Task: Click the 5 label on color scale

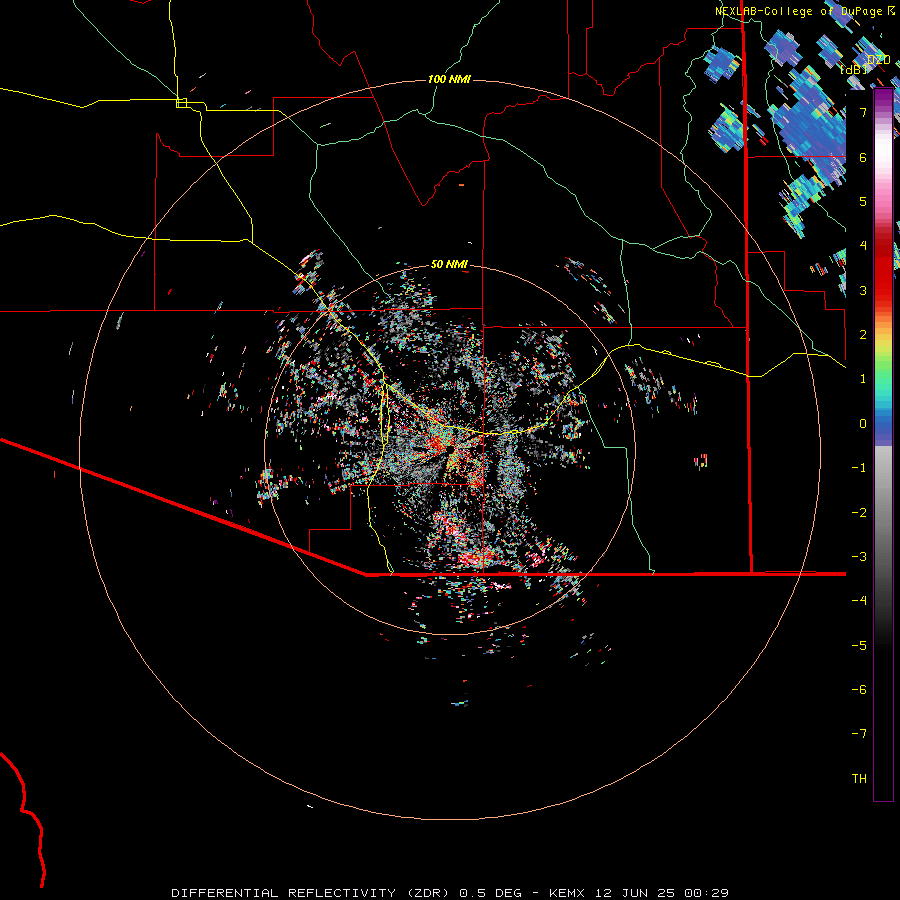Action: pyautogui.click(x=863, y=201)
